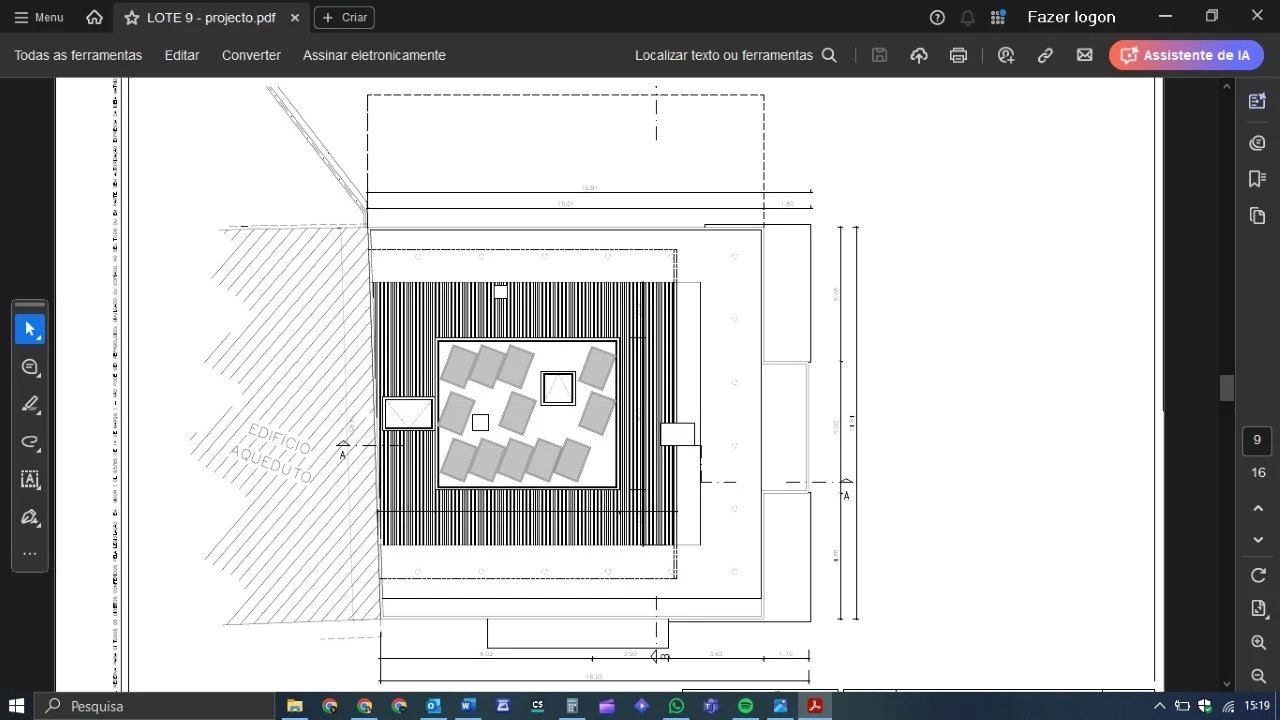
Task: Expand more tools with the ellipsis button
Action: tap(30, 554)
